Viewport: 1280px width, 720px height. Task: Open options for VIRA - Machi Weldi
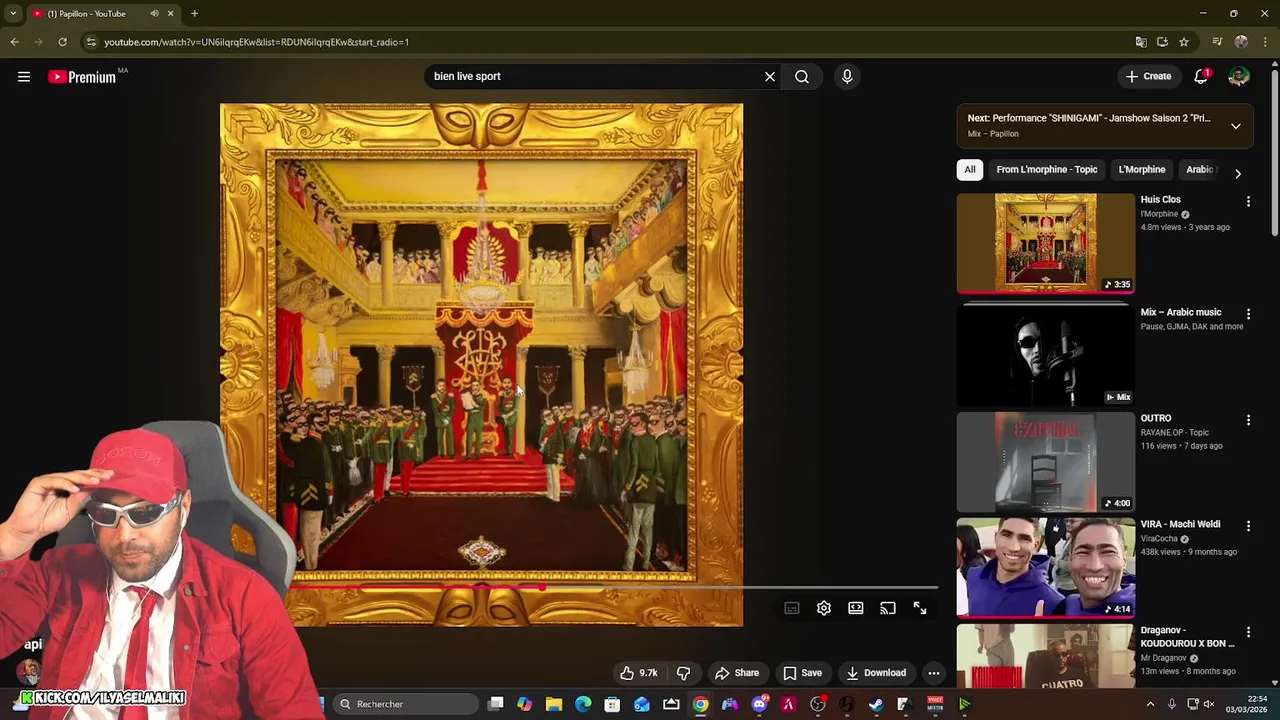pyautogui.click(x=1248, y=526)
